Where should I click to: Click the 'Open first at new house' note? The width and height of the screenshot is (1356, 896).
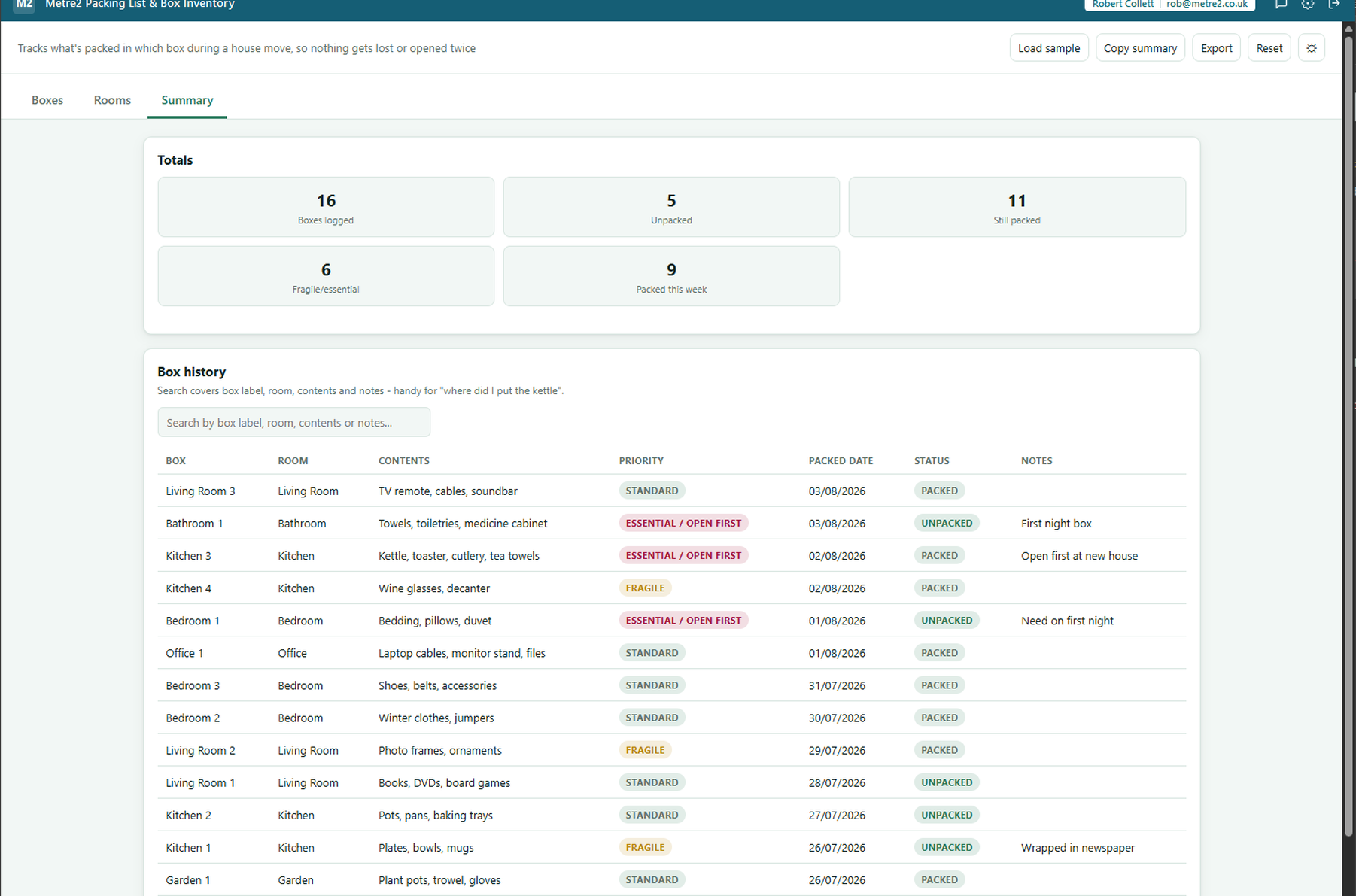pos(1079,556)
